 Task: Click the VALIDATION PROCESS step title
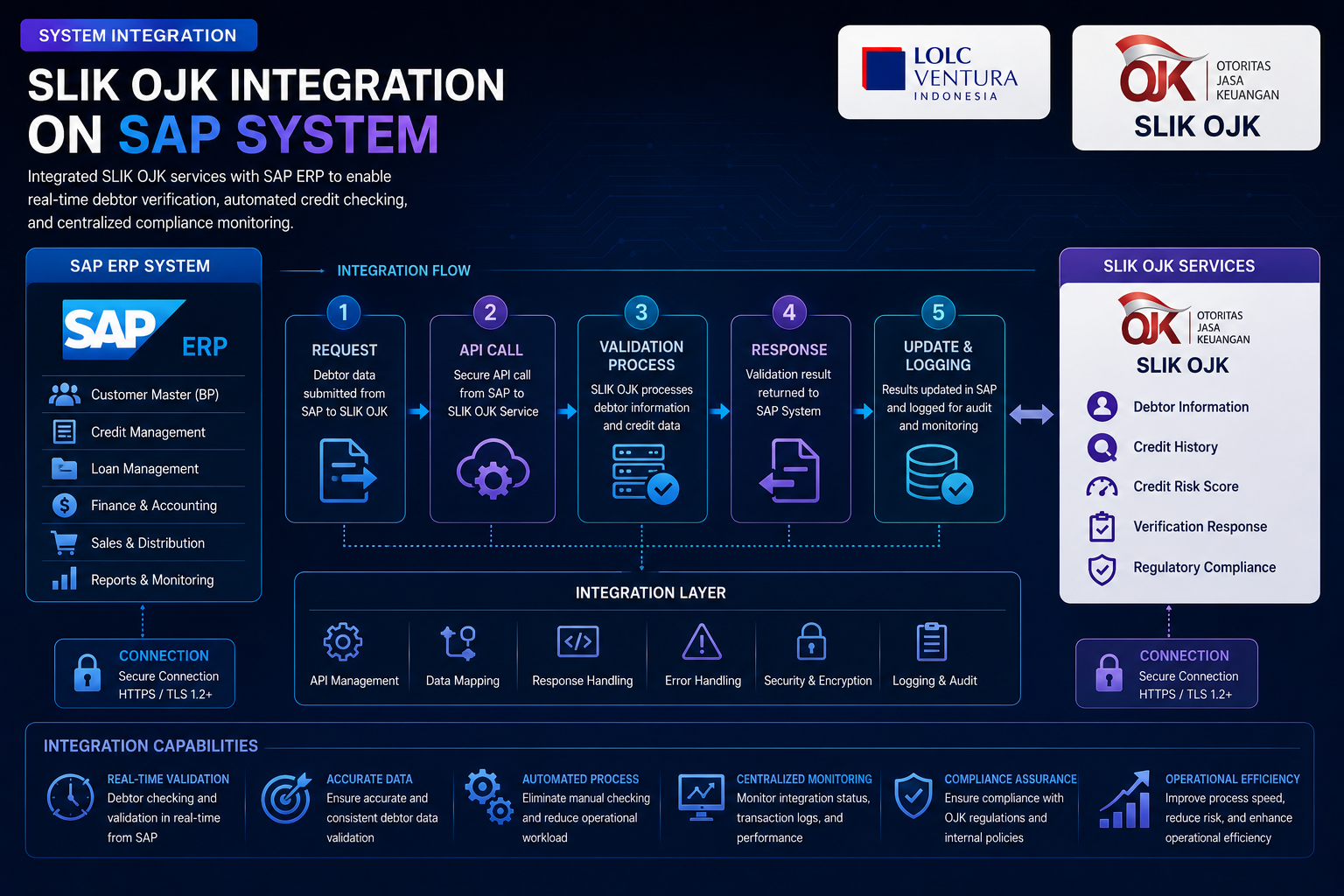641,356
